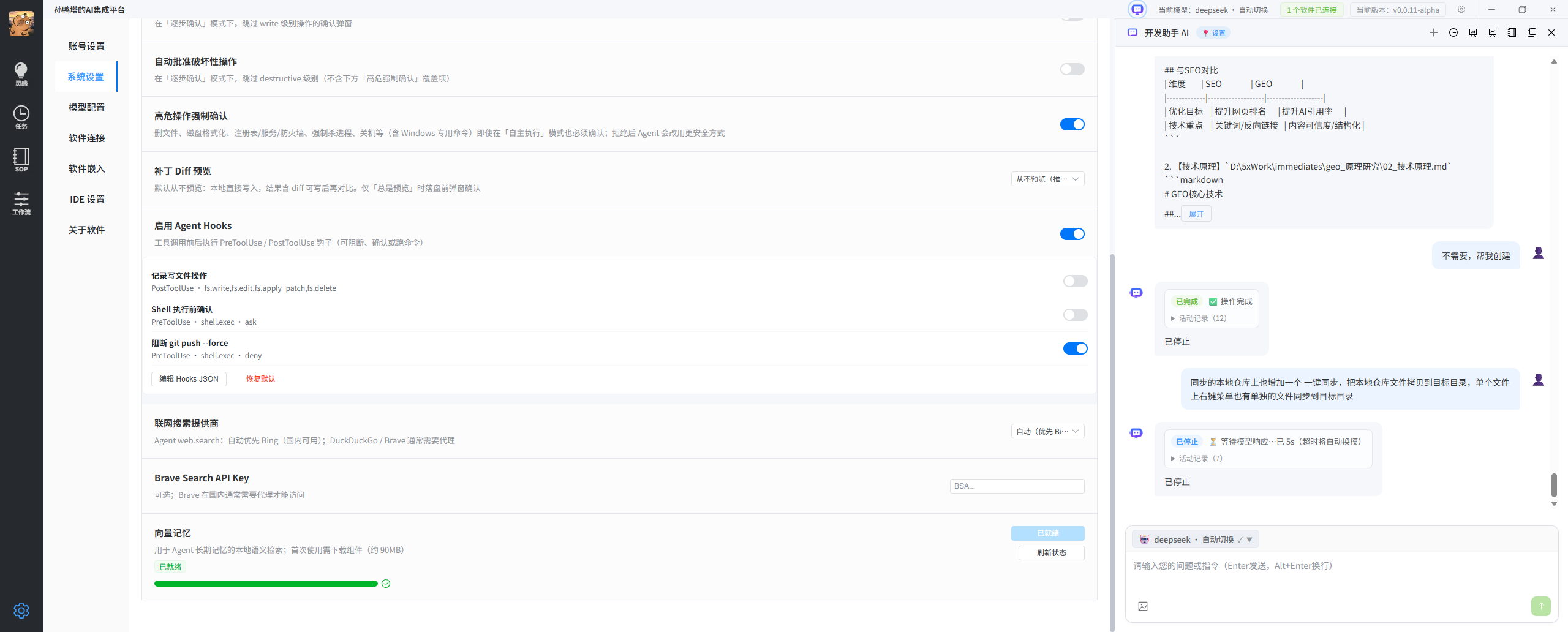Focus the chat message input box
This screenshot has height=632, width=1568.
(x=1341, y=566)
